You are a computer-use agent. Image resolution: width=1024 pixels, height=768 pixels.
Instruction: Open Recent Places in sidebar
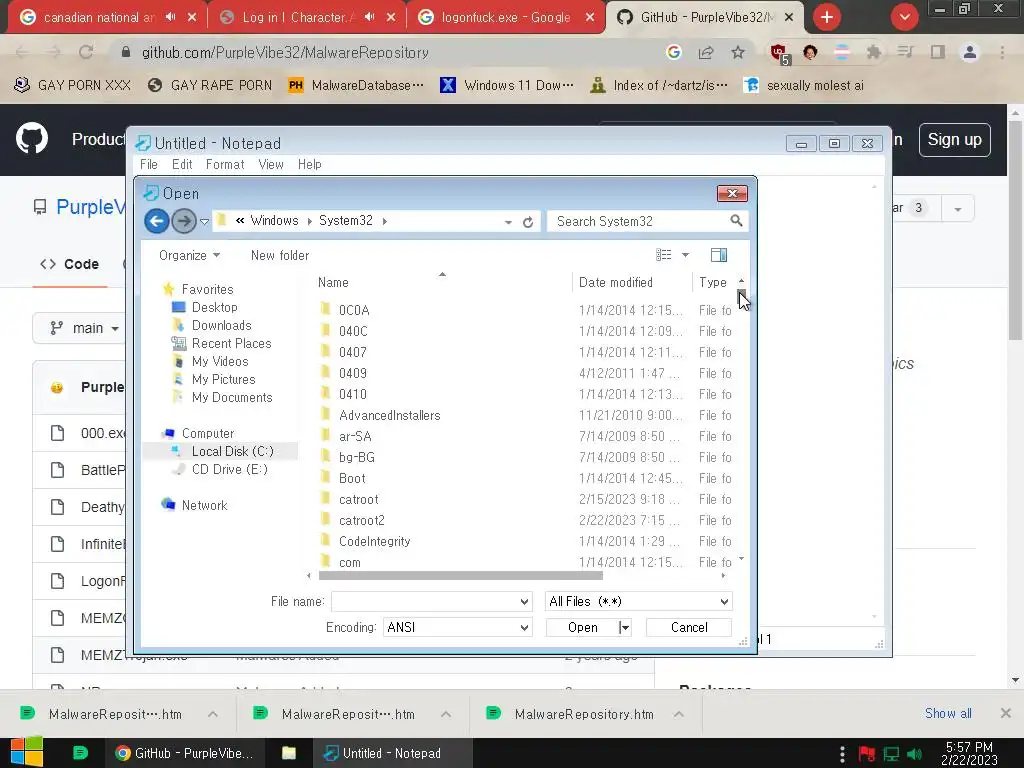click(231, 344)
